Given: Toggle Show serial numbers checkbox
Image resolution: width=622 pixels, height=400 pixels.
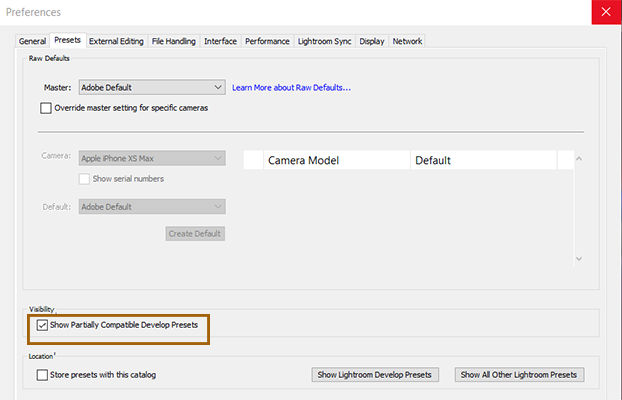Looking at the screenshot, I should pos(84,179).
